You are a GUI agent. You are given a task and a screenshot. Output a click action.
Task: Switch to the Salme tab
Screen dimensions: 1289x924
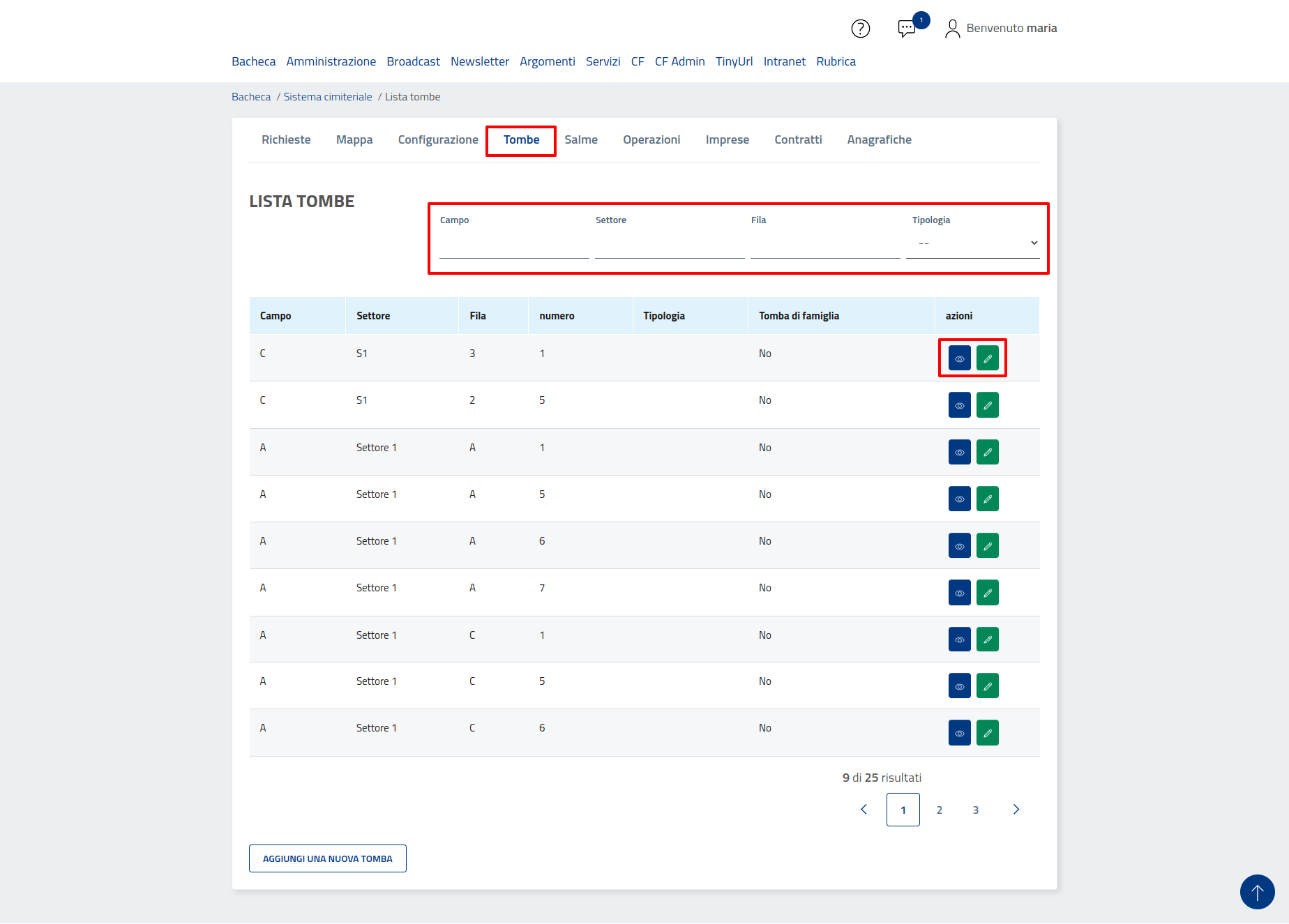point(580,139)
